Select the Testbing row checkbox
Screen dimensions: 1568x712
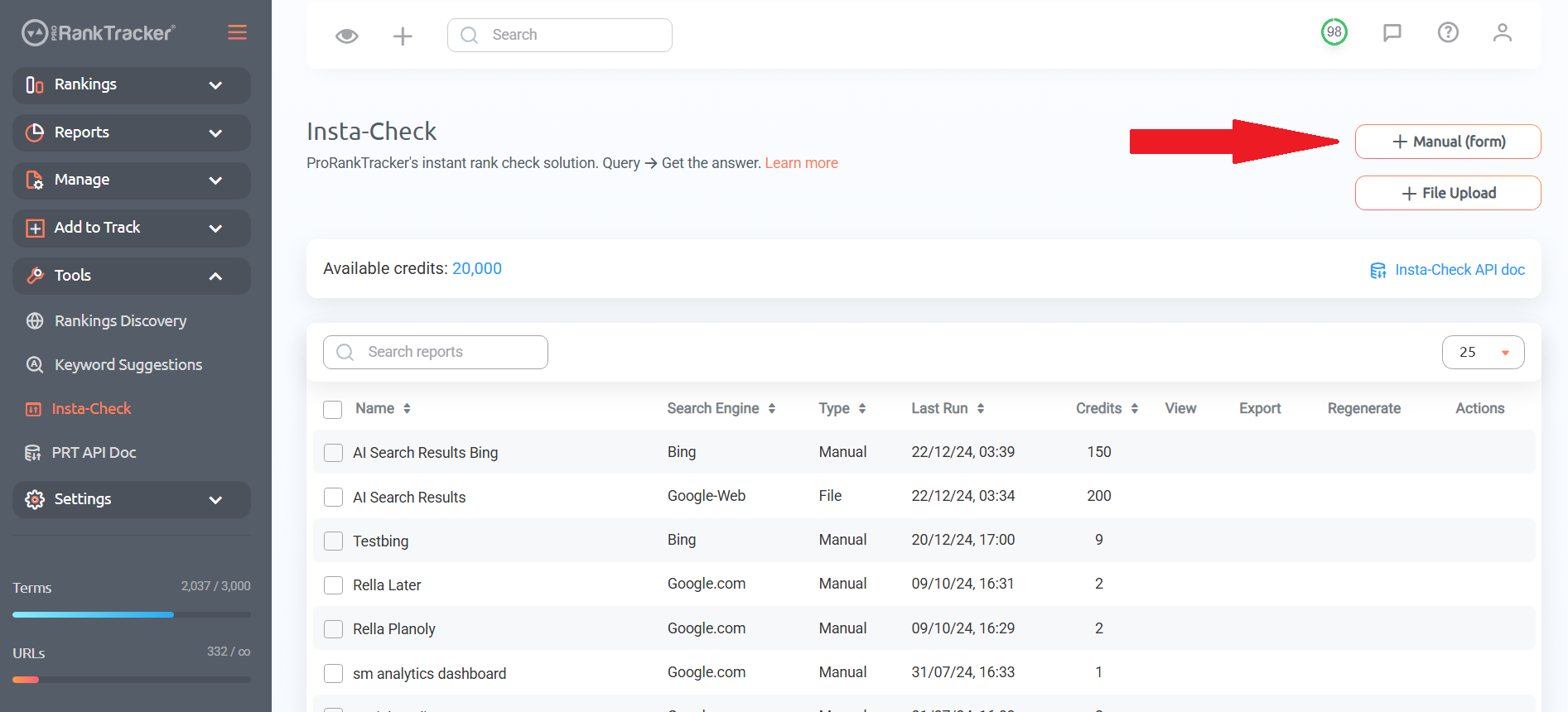pos(333,541)
